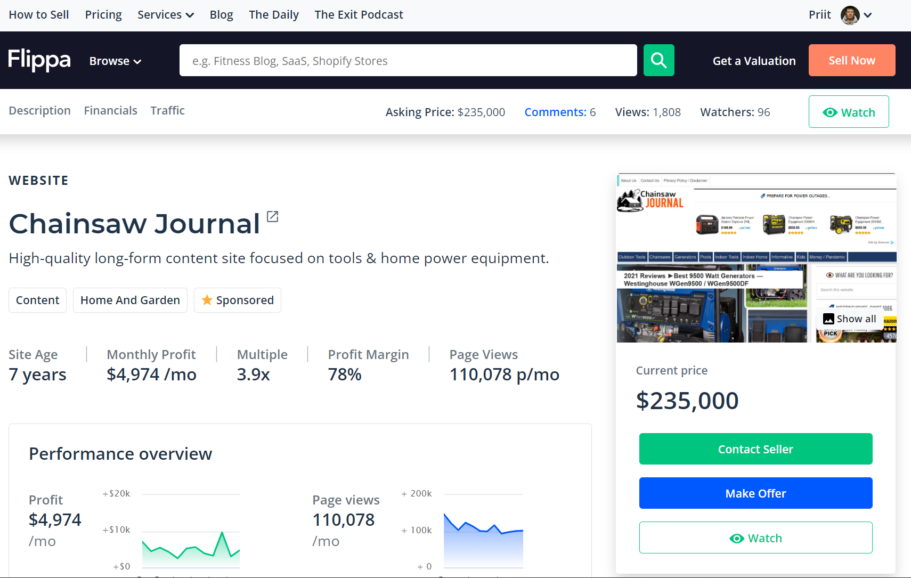Screen dimensions: 911x578
Task: Click the green search magnifier button
Action: pyautogui.click(x=658, y=60)
